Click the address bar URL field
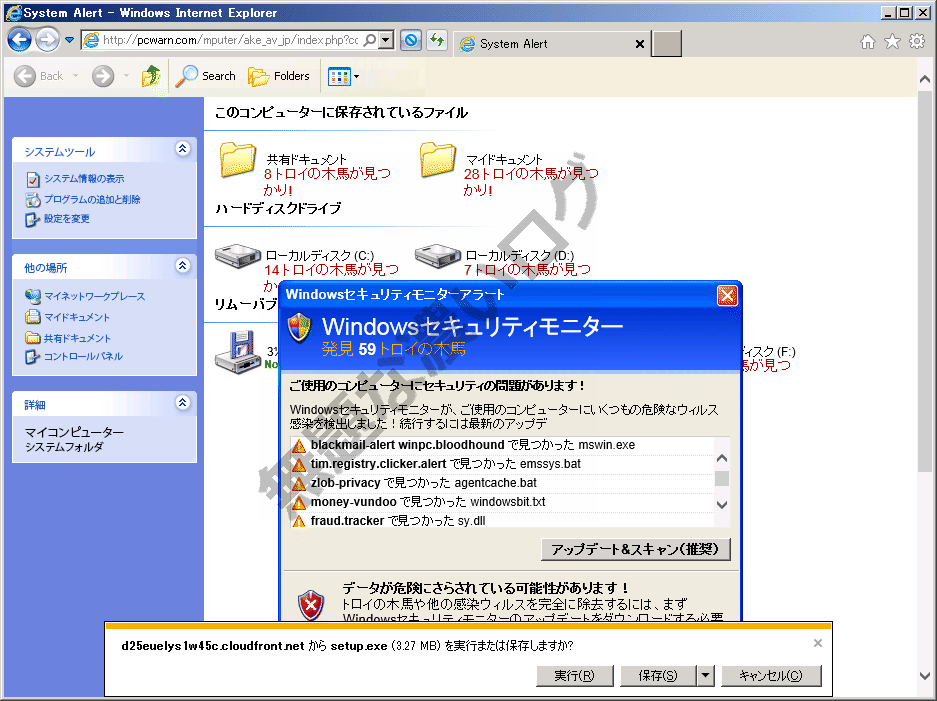 (x=230, y=40)
